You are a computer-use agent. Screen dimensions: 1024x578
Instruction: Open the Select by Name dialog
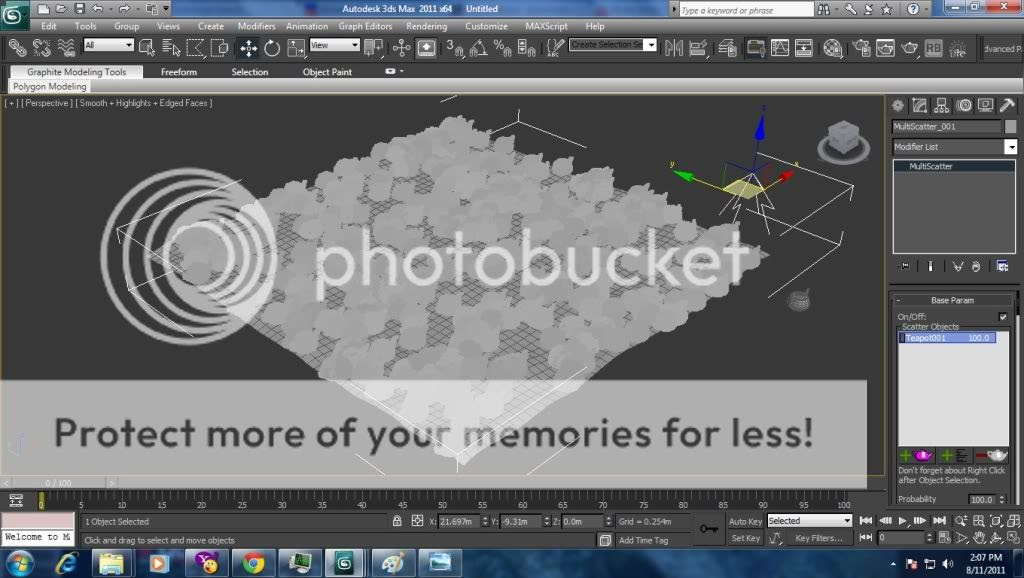click(171, 48)
